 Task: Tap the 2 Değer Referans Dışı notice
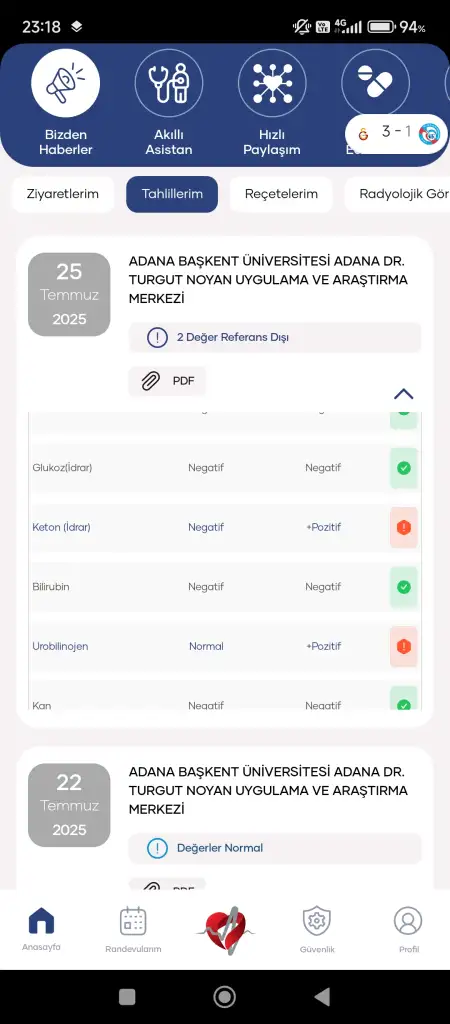(275, 338)
